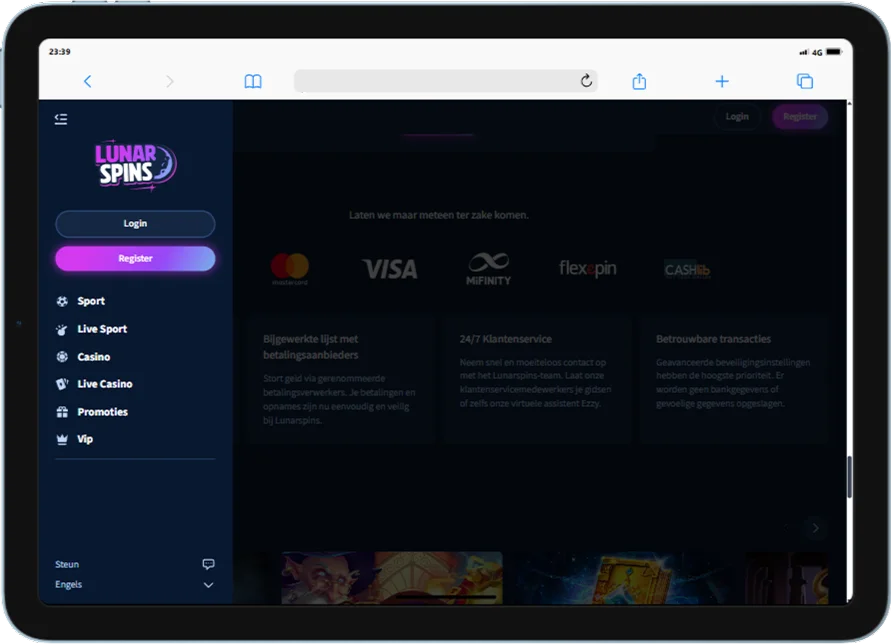Click the page vertical scrollbar thumb

click(x=849, y=476)
